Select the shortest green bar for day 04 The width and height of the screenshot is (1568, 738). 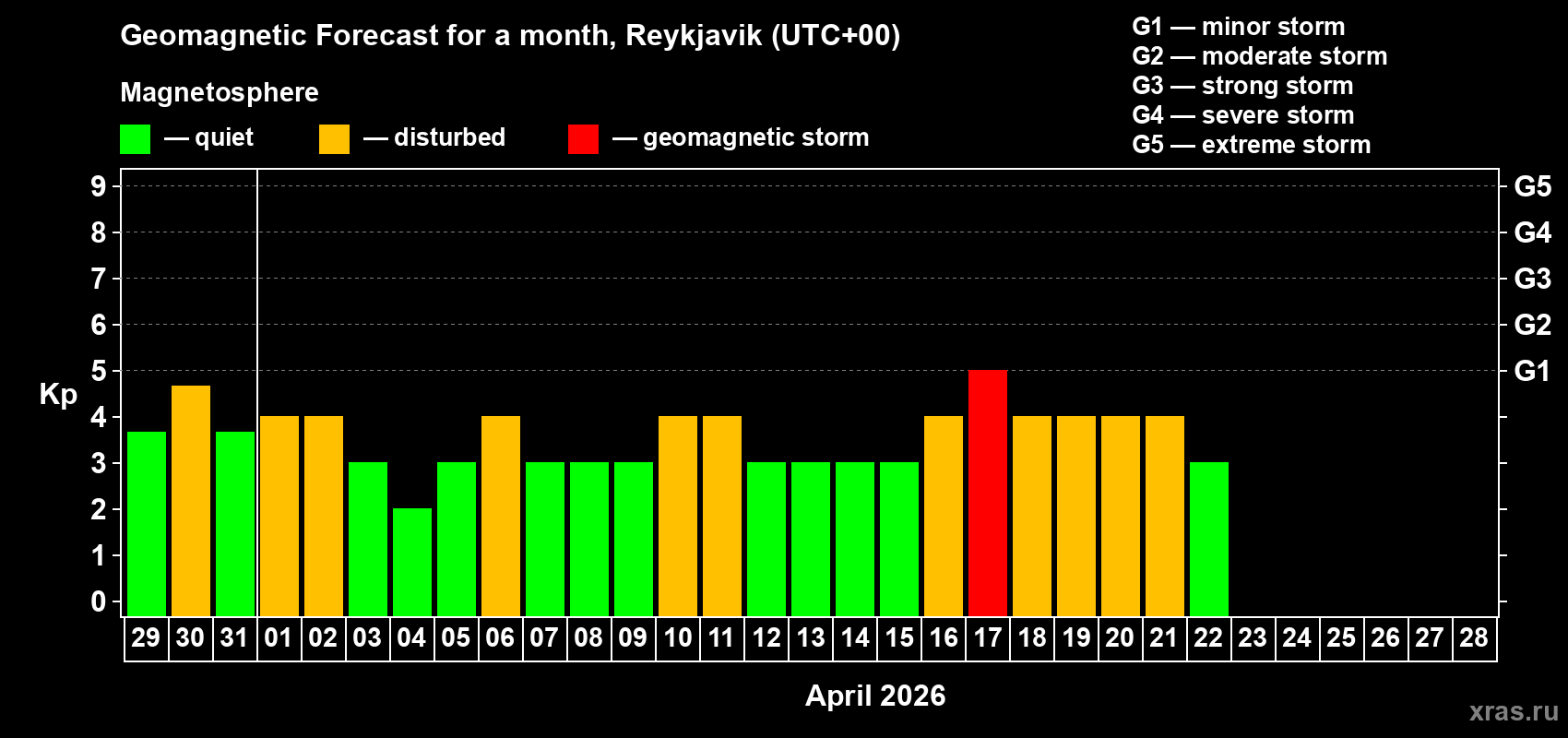(x=412, y=563)
